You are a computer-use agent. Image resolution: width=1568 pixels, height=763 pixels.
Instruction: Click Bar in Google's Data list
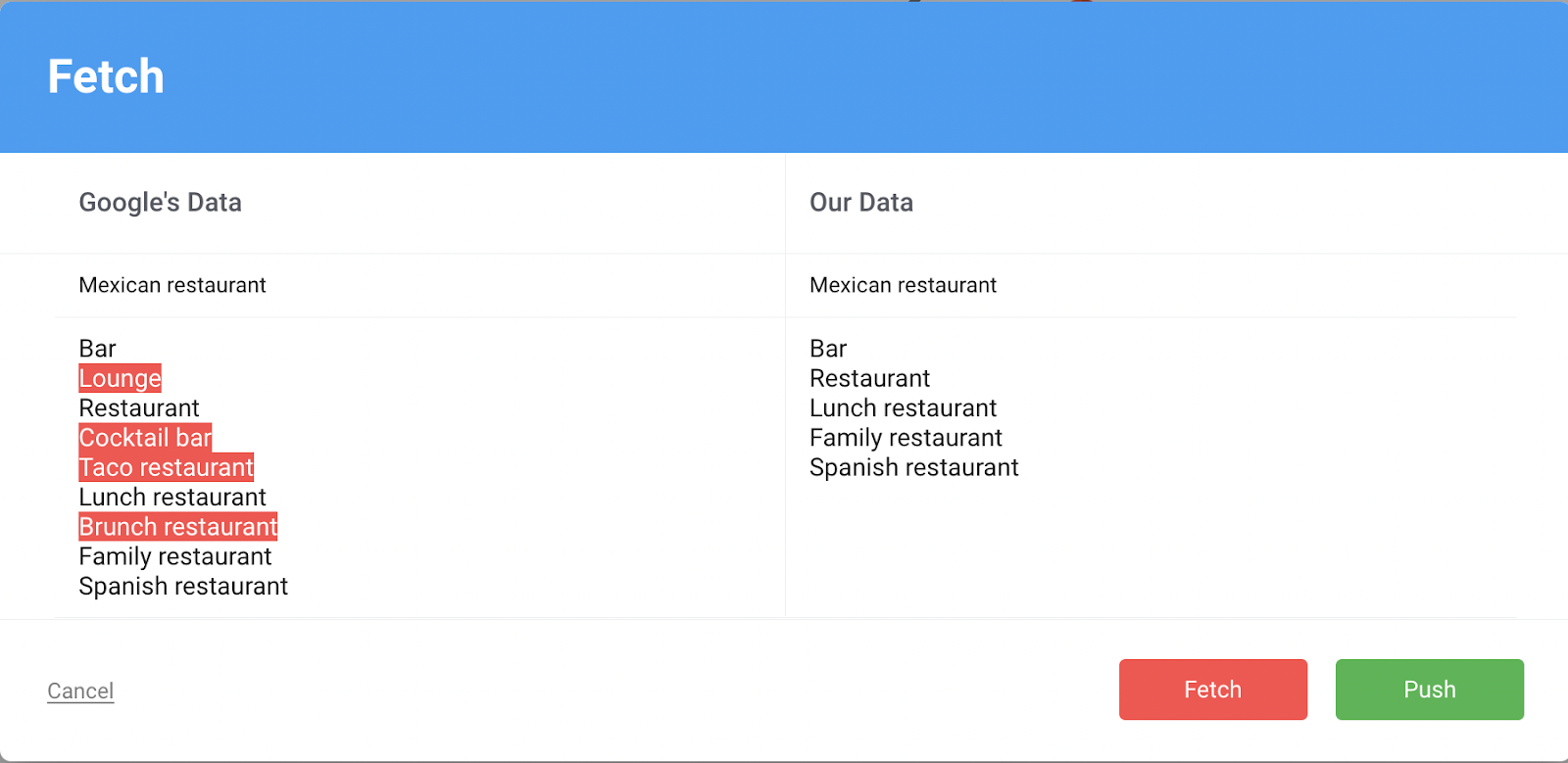point(97,349)
